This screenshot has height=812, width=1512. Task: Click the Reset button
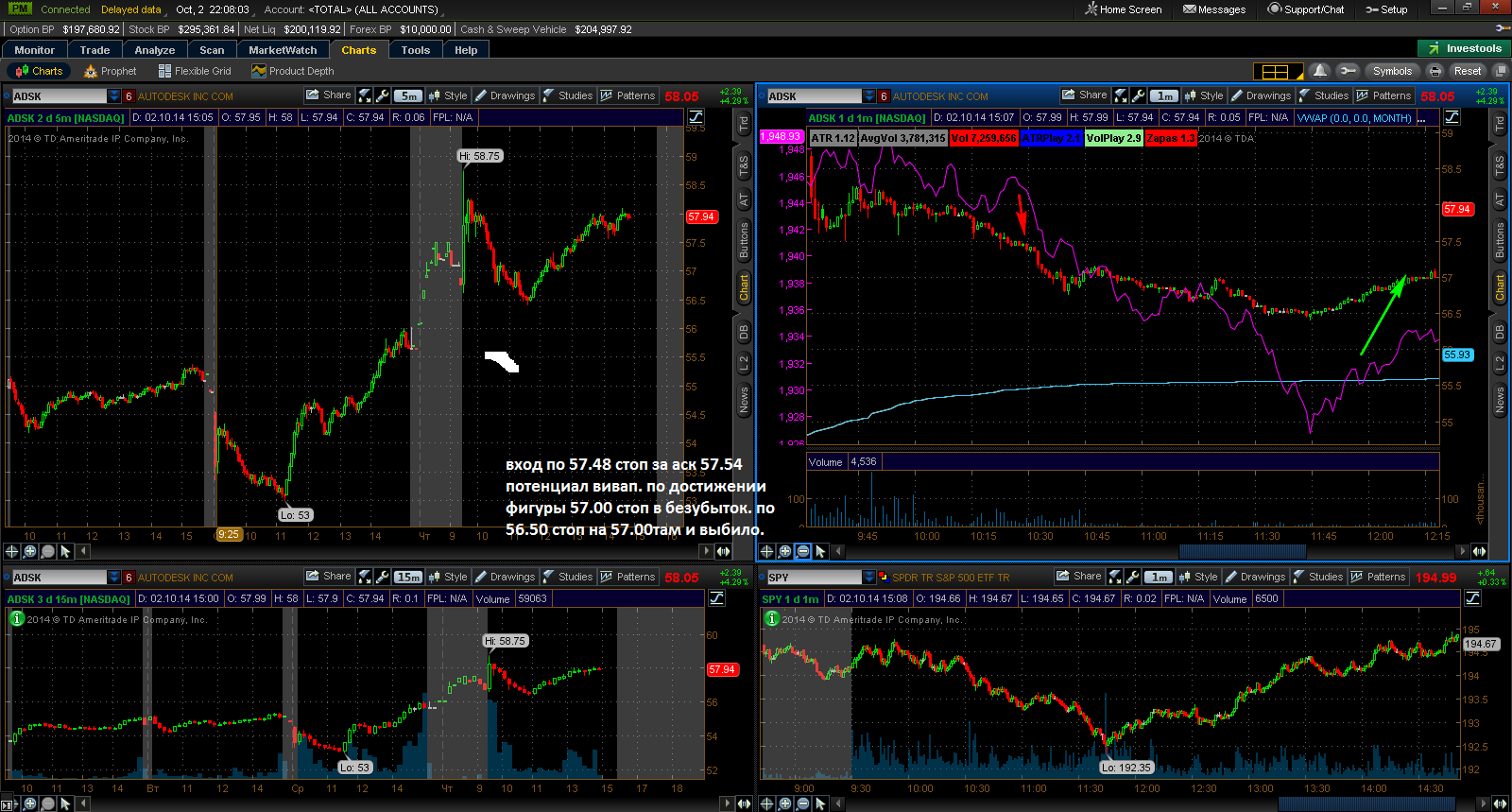[1468, 71]
